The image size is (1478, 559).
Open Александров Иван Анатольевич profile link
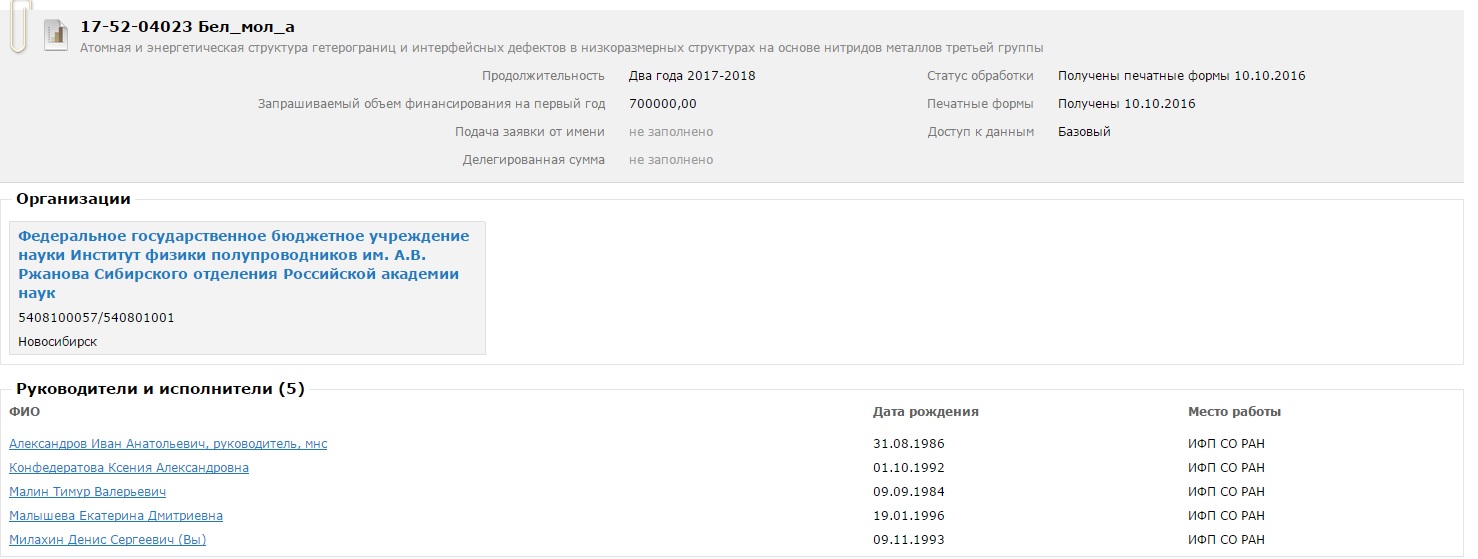[x=168, y=444]
